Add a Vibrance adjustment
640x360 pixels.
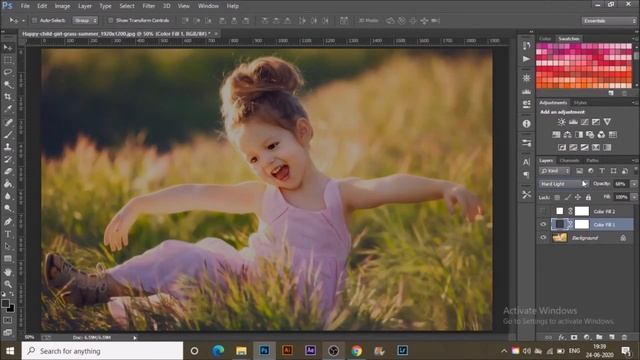[607, 122]
